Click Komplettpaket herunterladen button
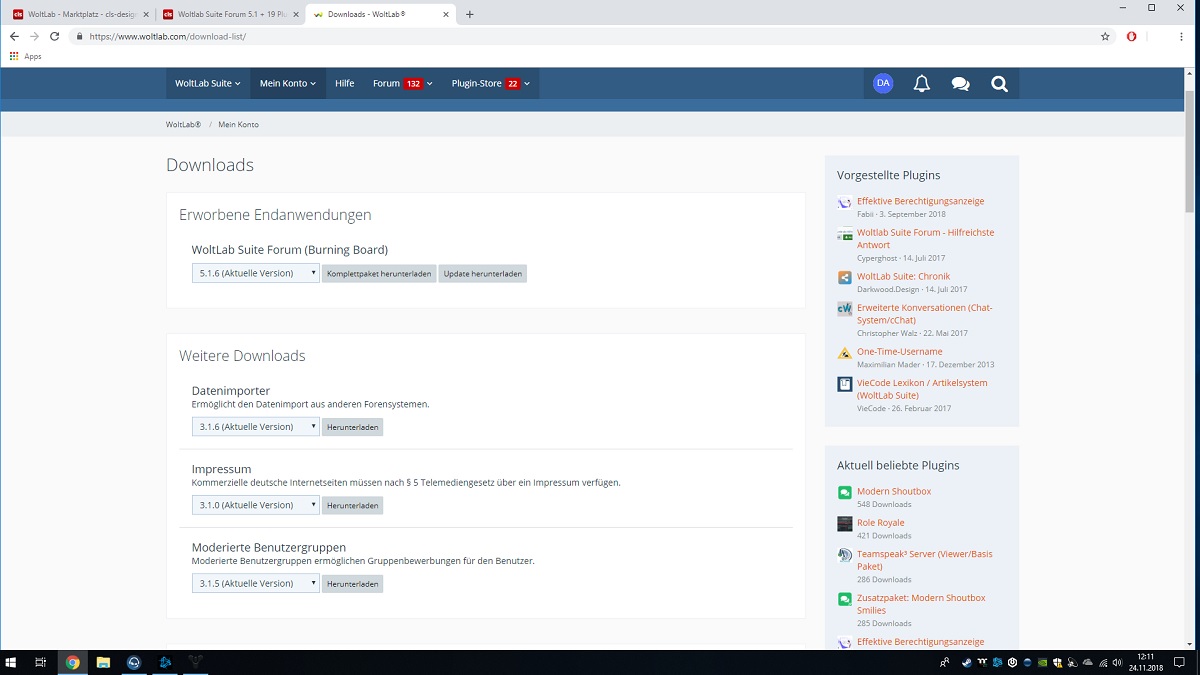Screen dimensions: 1200x675 click(379, 273)
